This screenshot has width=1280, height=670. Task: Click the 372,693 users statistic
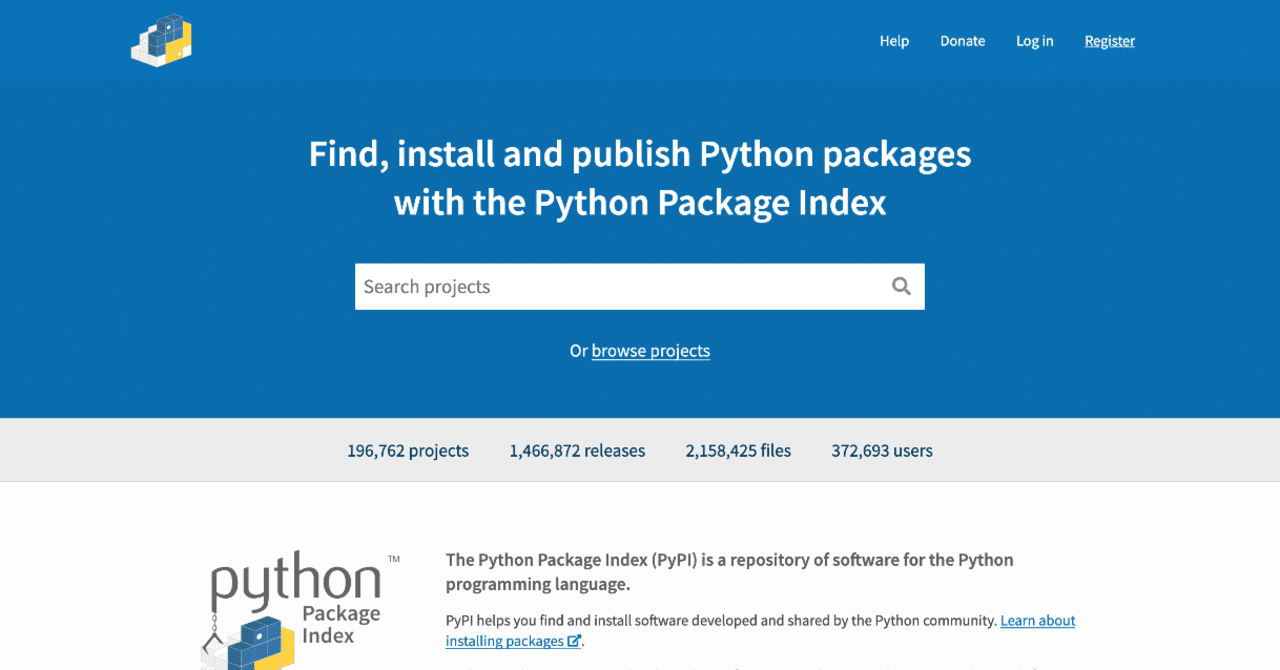881,450
